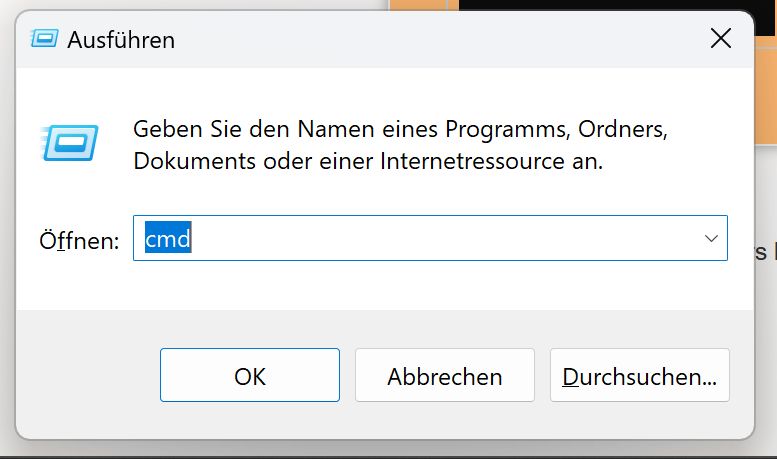Screen dimensions: 777x459
Task: Open the Durchsuchen... file browser
Action: pyautogui.click(x=640, y=376)
